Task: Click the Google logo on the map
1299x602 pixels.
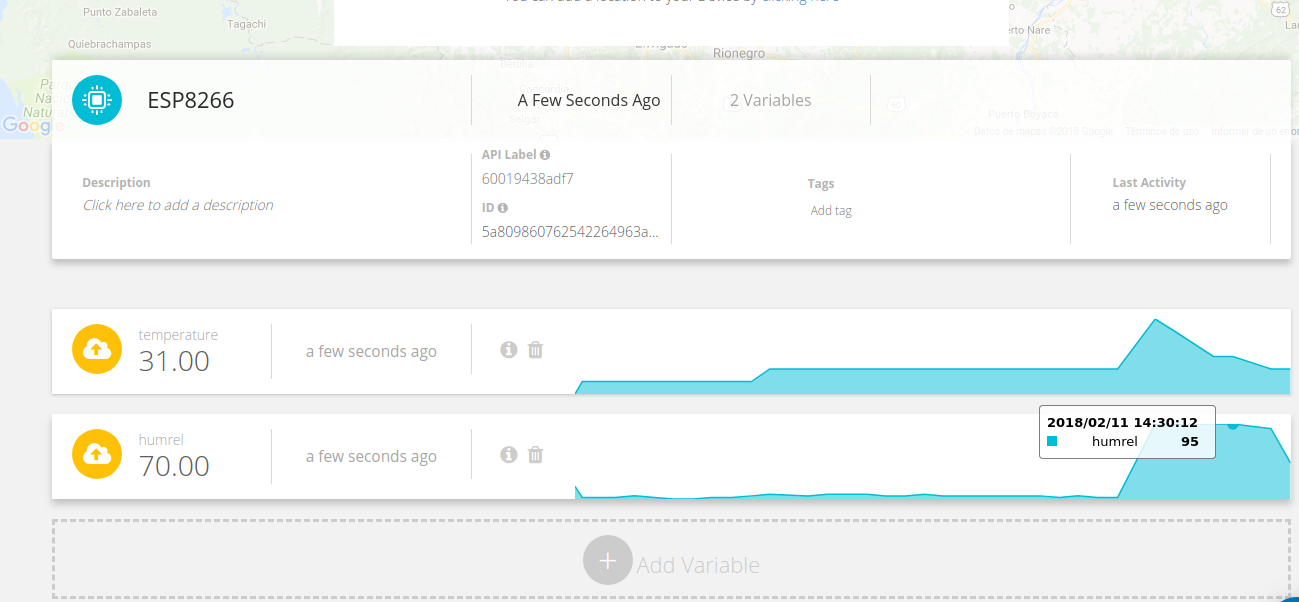Action: tap(33, 126)
